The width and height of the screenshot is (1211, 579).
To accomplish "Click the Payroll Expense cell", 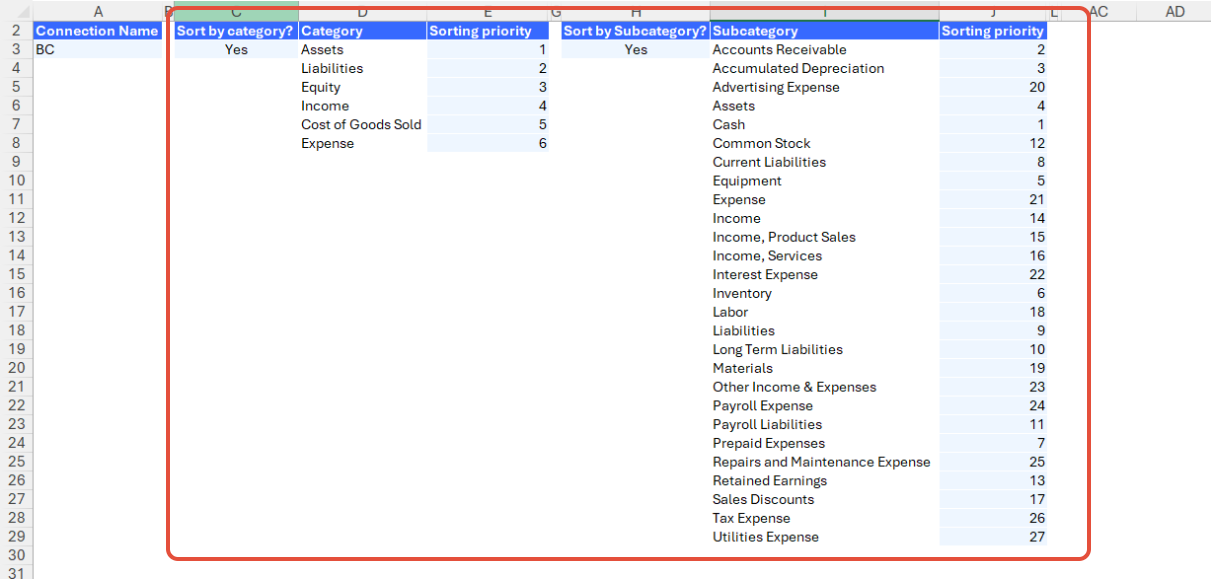I will 824,405.
